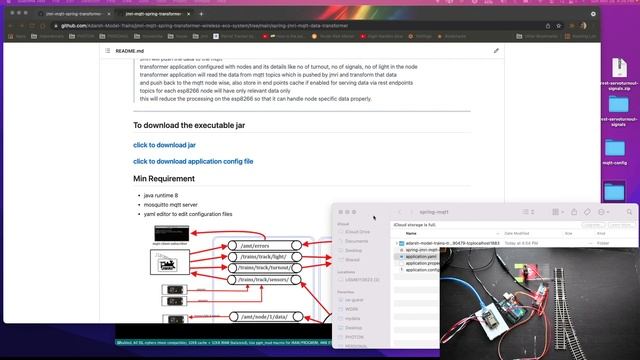Screen dimensions: 640x360
Task: Open the Finder group-by dropdown
Action: pos(558,212)
